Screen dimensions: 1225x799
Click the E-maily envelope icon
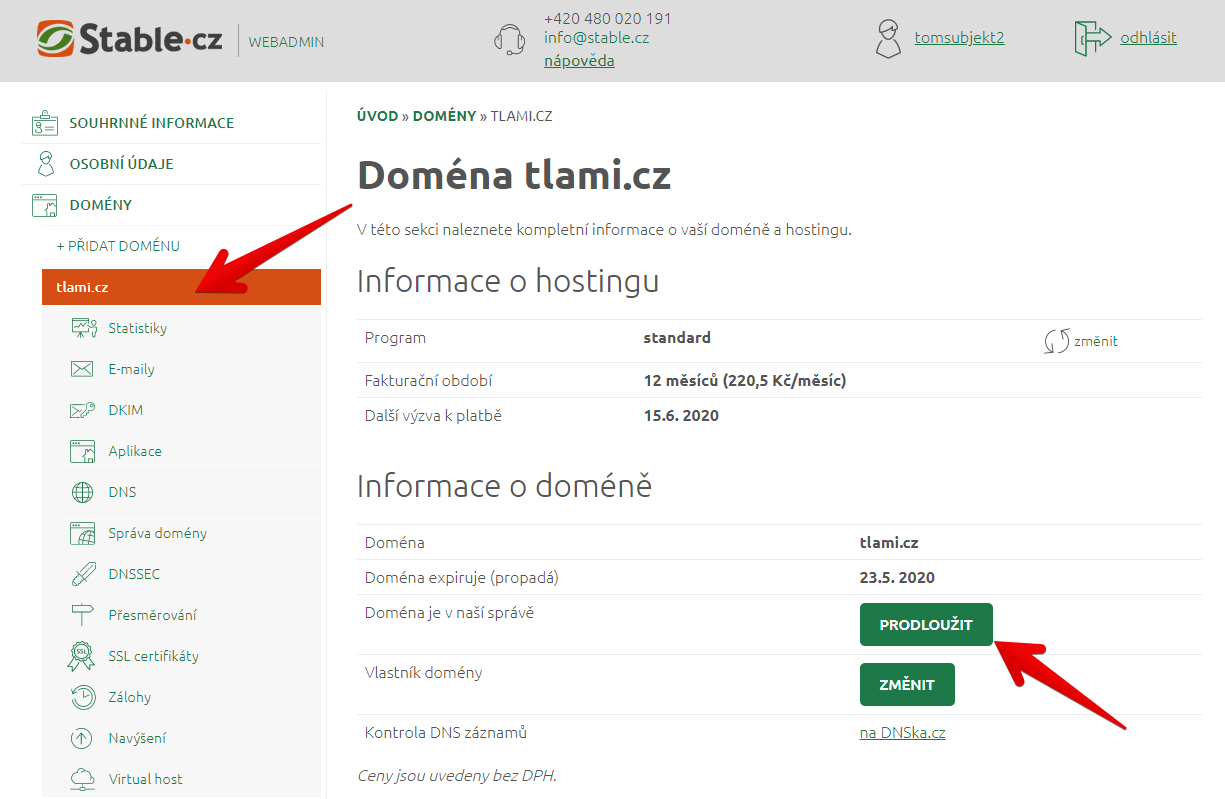[82, 369]
